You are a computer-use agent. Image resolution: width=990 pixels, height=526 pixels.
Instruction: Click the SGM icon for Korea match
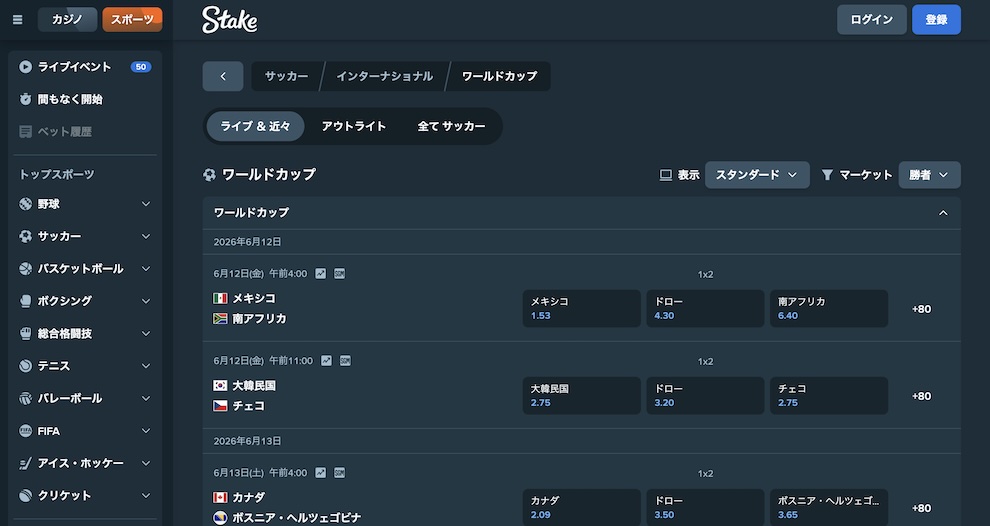tap(345, 361)
